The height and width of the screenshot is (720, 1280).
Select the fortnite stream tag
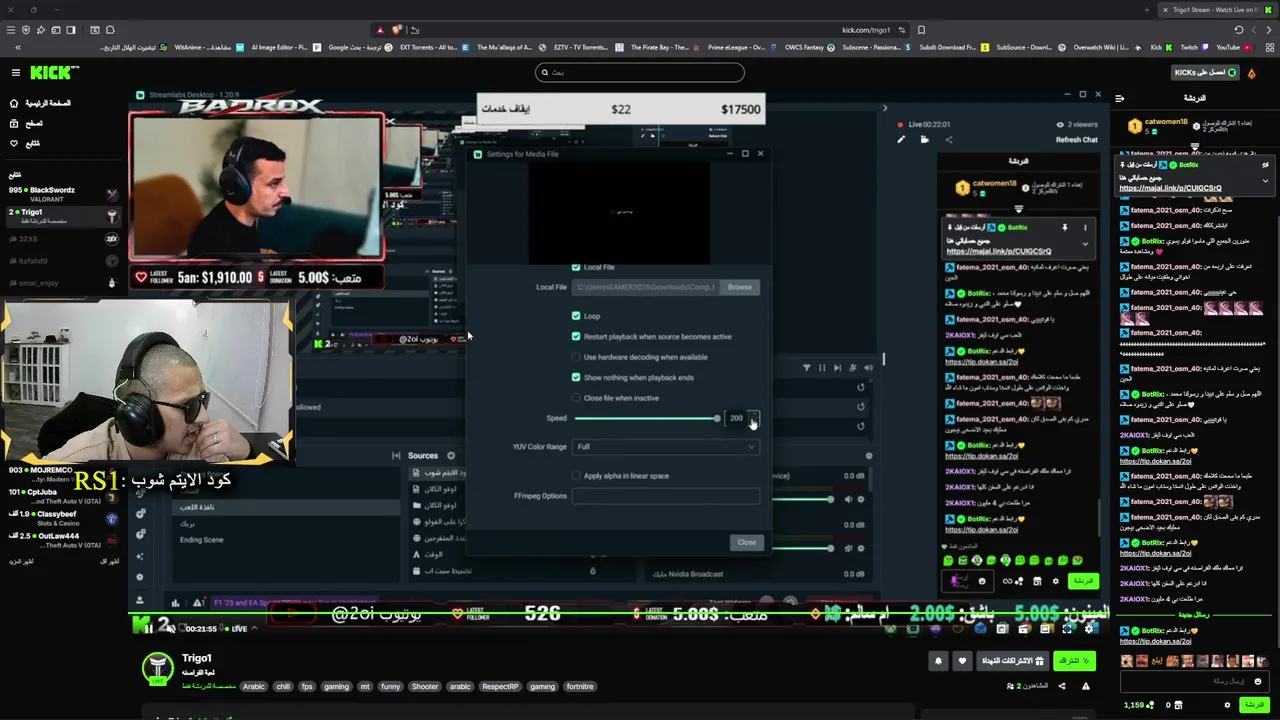(x=580, y=687)
